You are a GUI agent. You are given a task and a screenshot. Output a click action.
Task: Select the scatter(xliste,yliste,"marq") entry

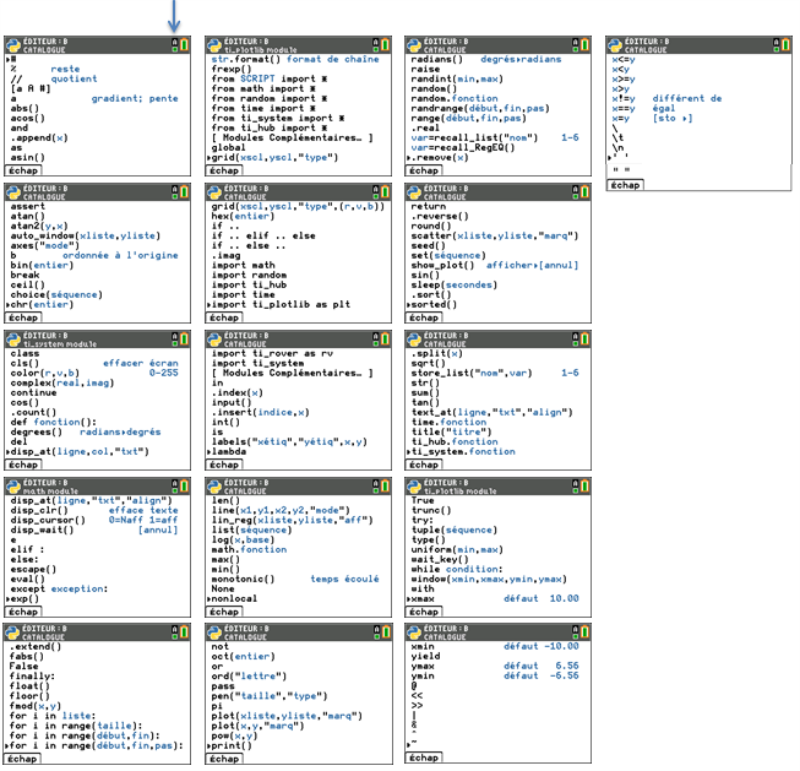pos(495,236)
